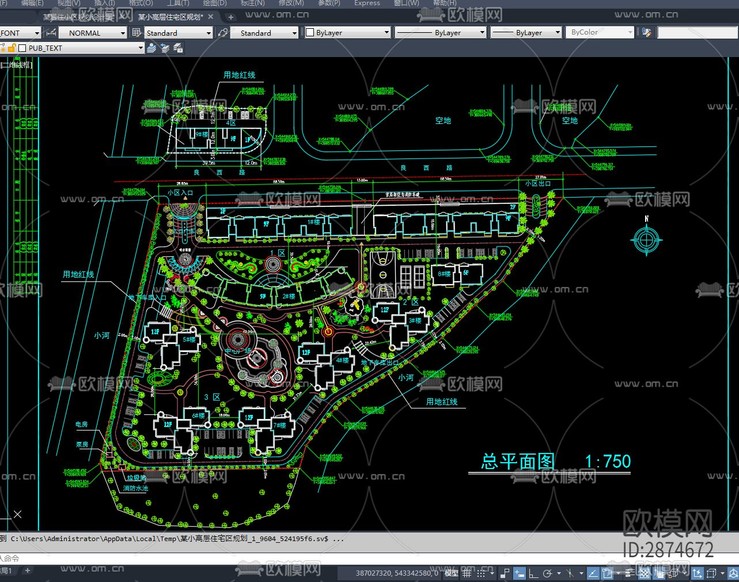Expand the Standard multileader style dropdown
Screen dimensions: 739x582
click(x=295, y=33)
